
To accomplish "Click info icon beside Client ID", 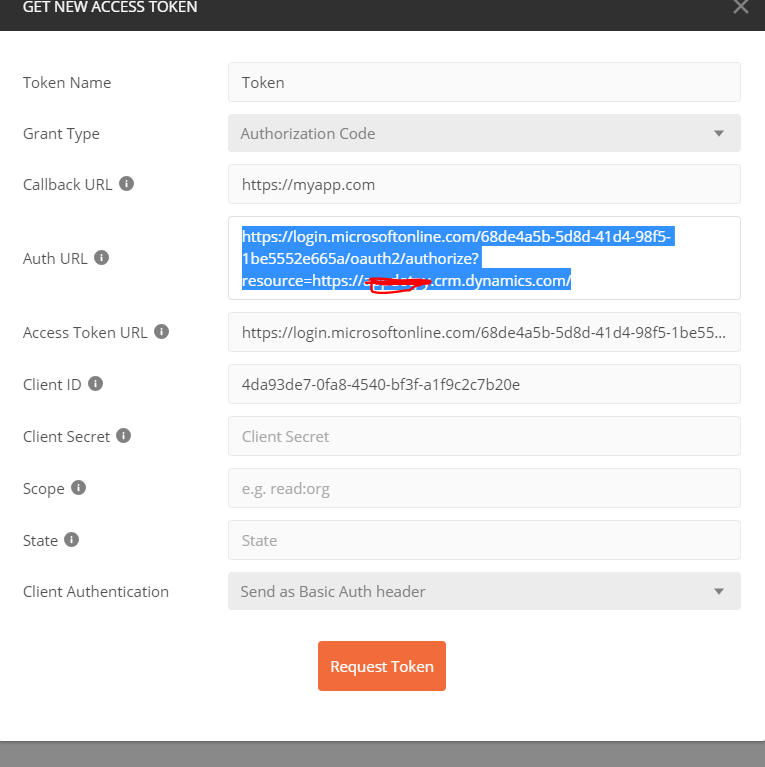I will pyautogui.click(x=95, y=384).
